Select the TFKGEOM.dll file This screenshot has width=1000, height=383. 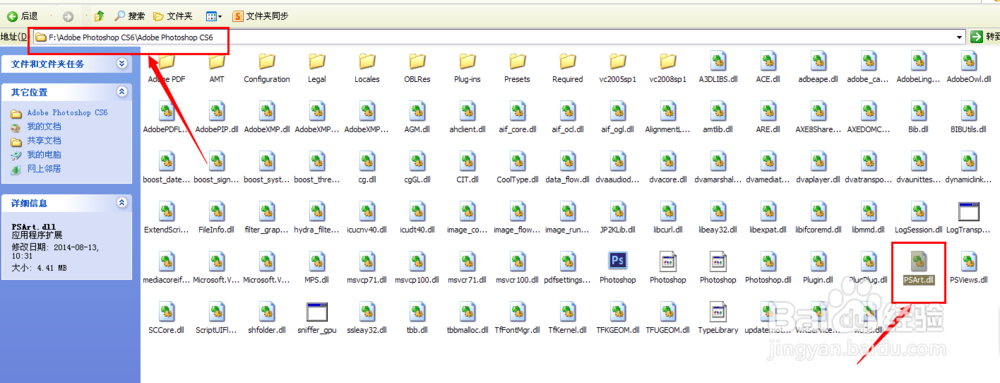617,318
